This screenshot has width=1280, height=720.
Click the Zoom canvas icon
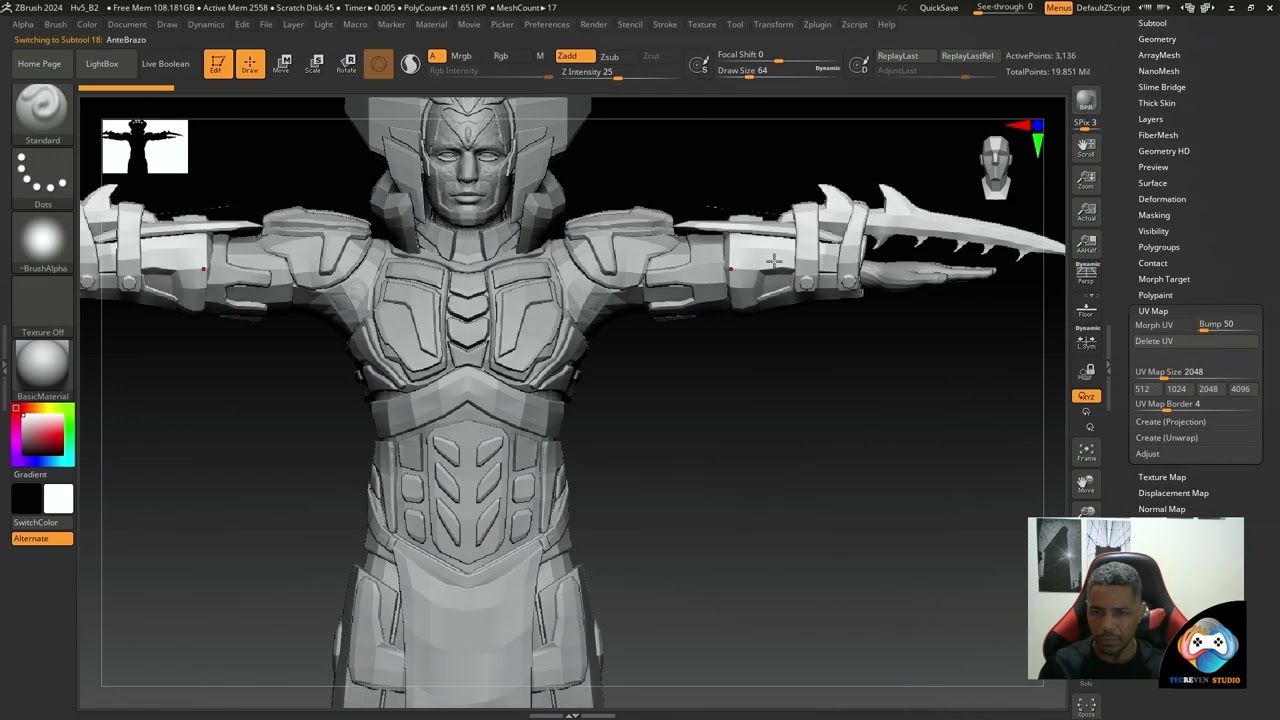tap(1086, 180)
